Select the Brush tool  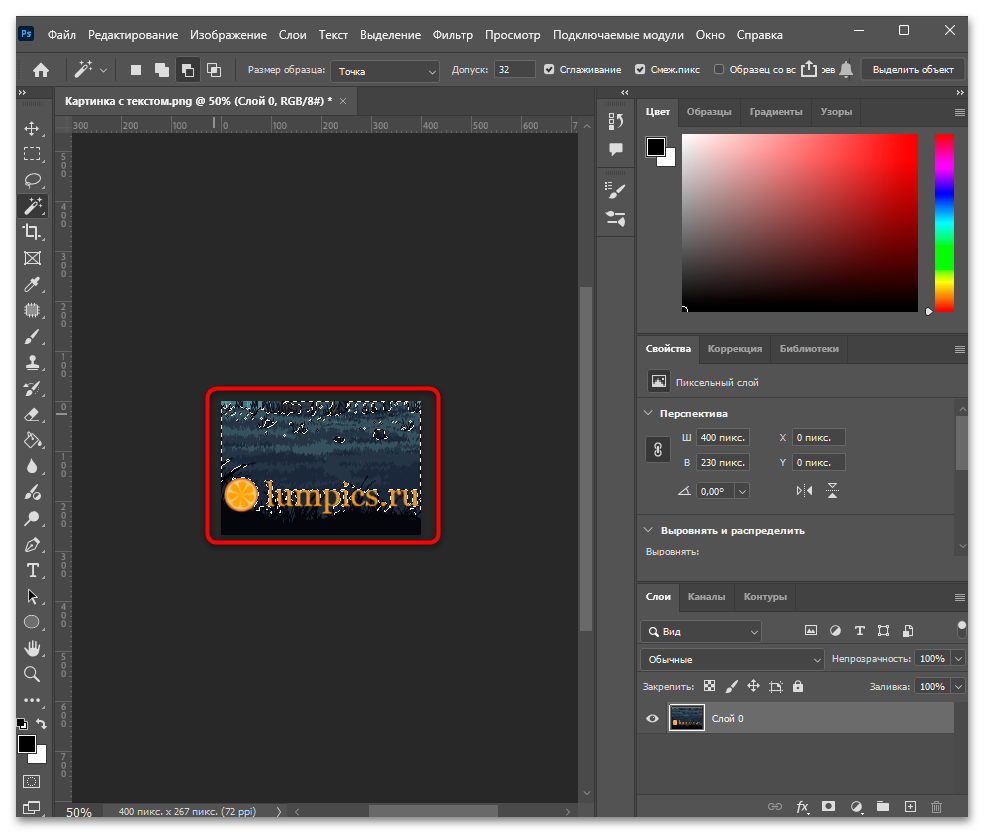[x=32, y=336]
